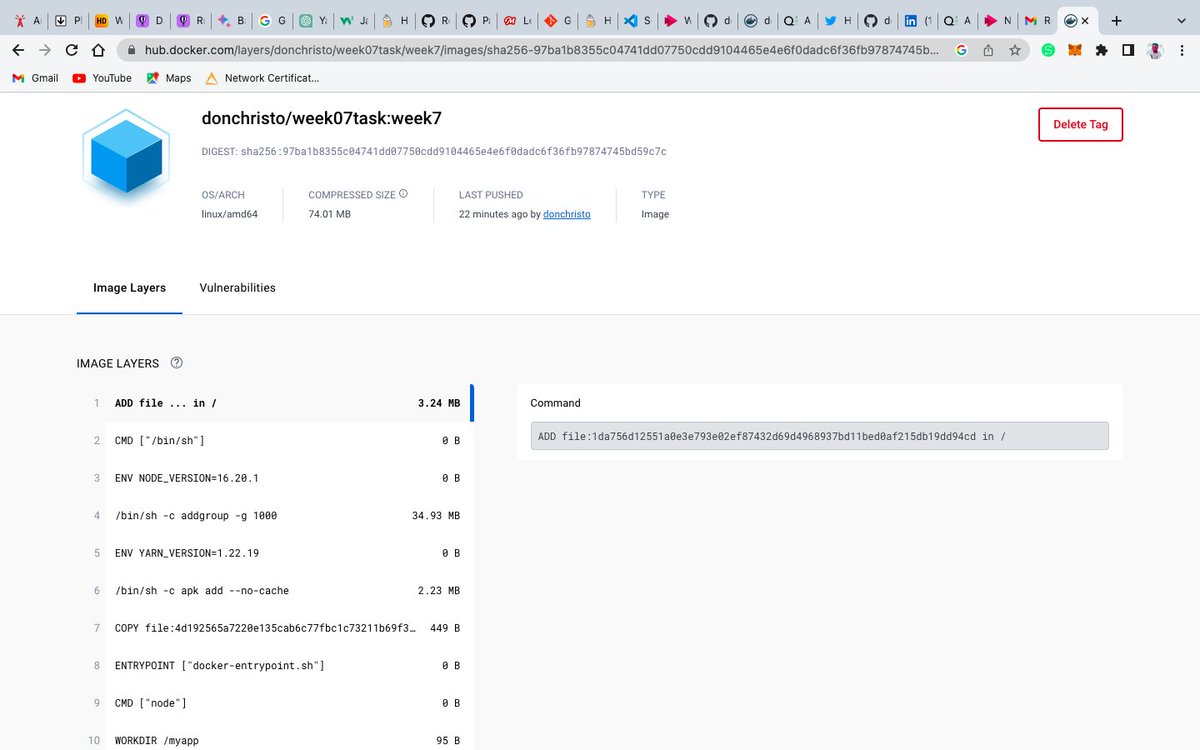The width and height of the screenshot is (1200, 750).
Task: Select the Image Layers tab
Action: (x=130, y=288)
